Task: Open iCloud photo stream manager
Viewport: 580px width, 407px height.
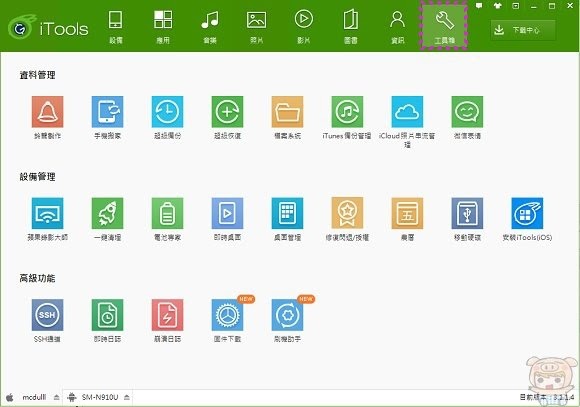Action: click(x=407, y=112)
